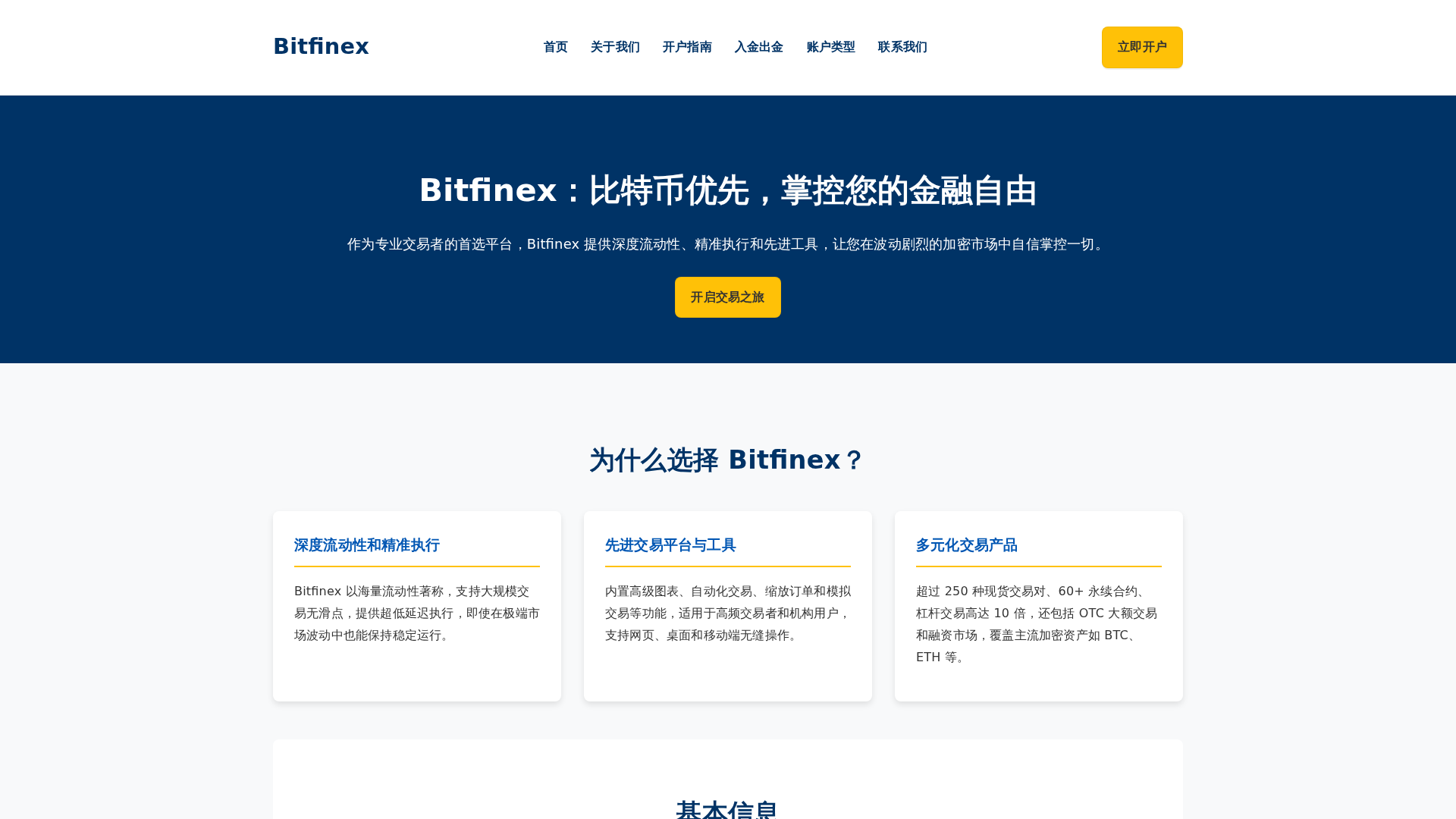The image size is (1456, 819).
Task: Open the 关于我们 page
Action: click(x=615, y=47)
